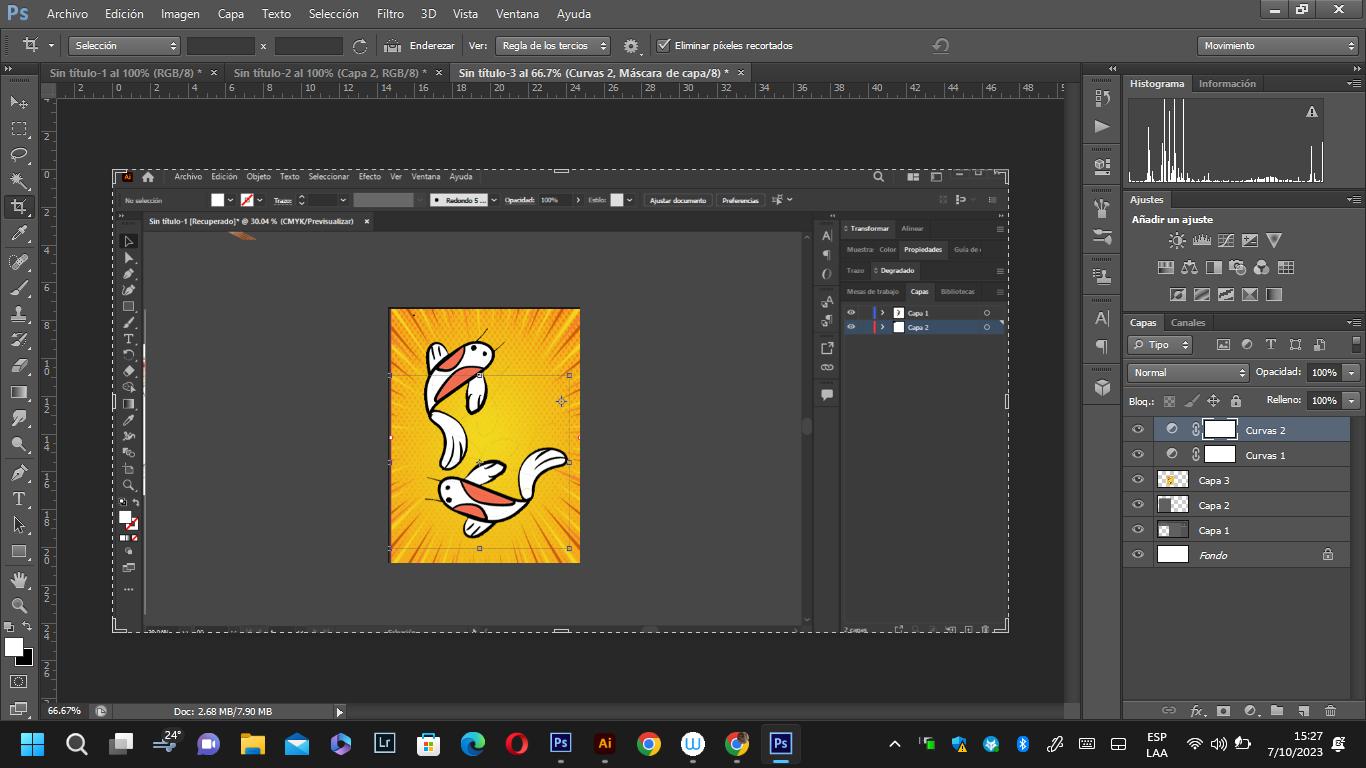Viewport: 1366px width, 768px height.
Task: Click the delete layer trash icon
Action: (1330, 711)
